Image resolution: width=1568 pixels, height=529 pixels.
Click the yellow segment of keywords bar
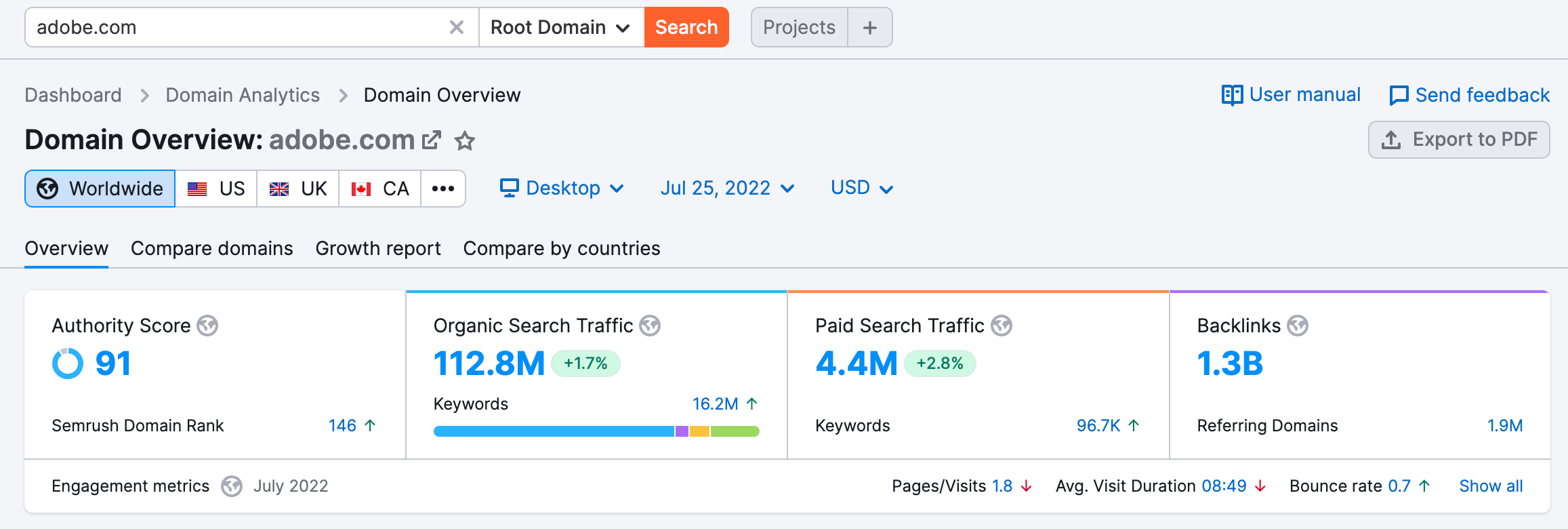700,431
